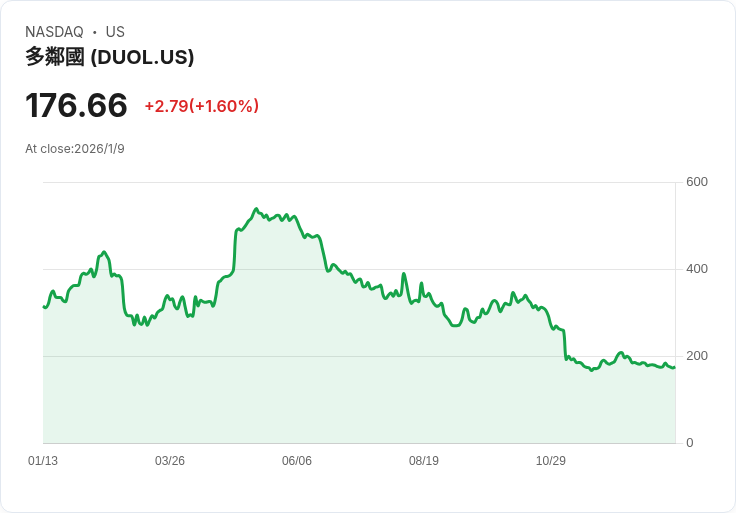Image resolution: width=736 pixels, height=513 pixels.
Task: Click the shaded green area under the curve
Action: point(359,399)
